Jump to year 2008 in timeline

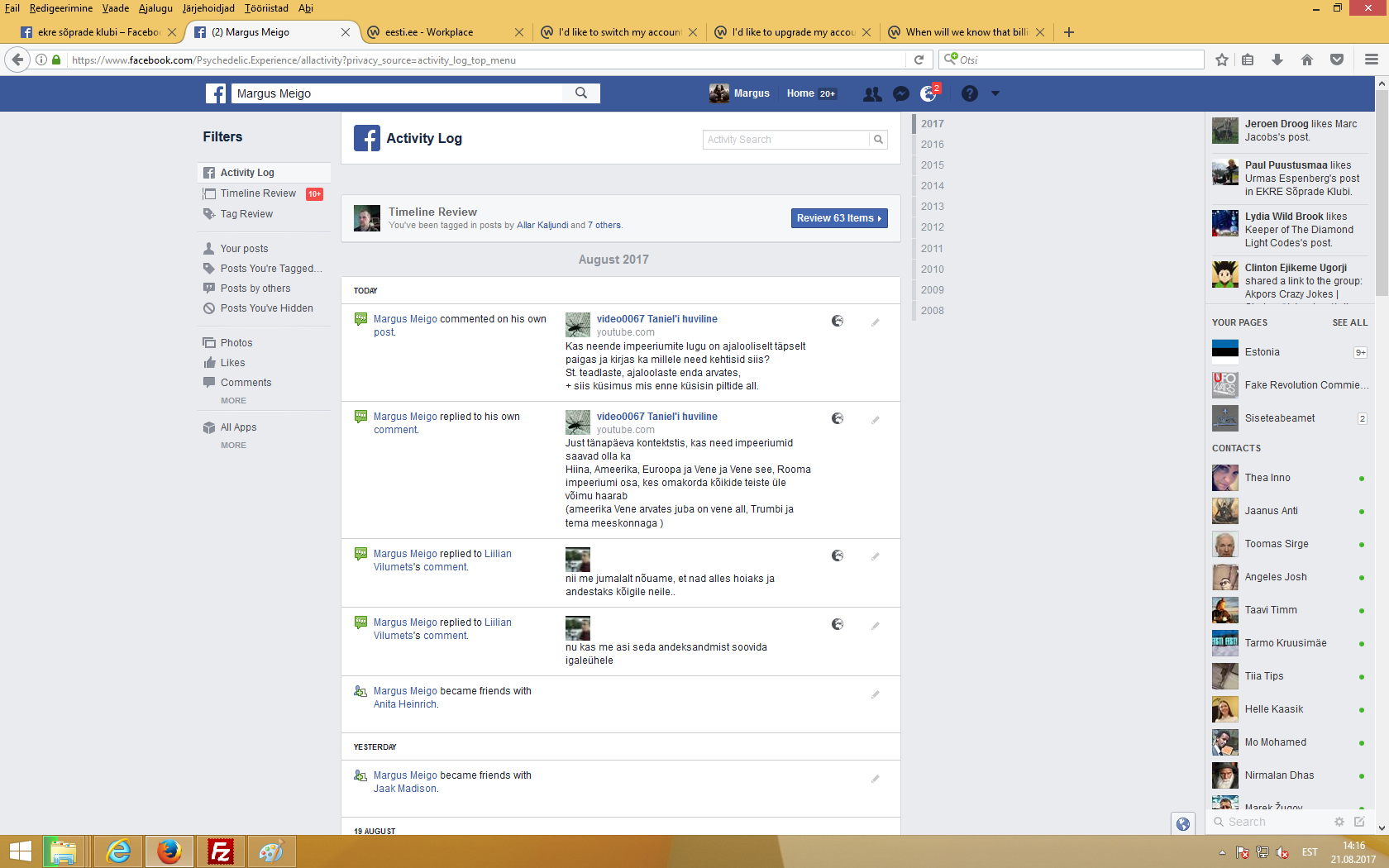coord(932,311)
